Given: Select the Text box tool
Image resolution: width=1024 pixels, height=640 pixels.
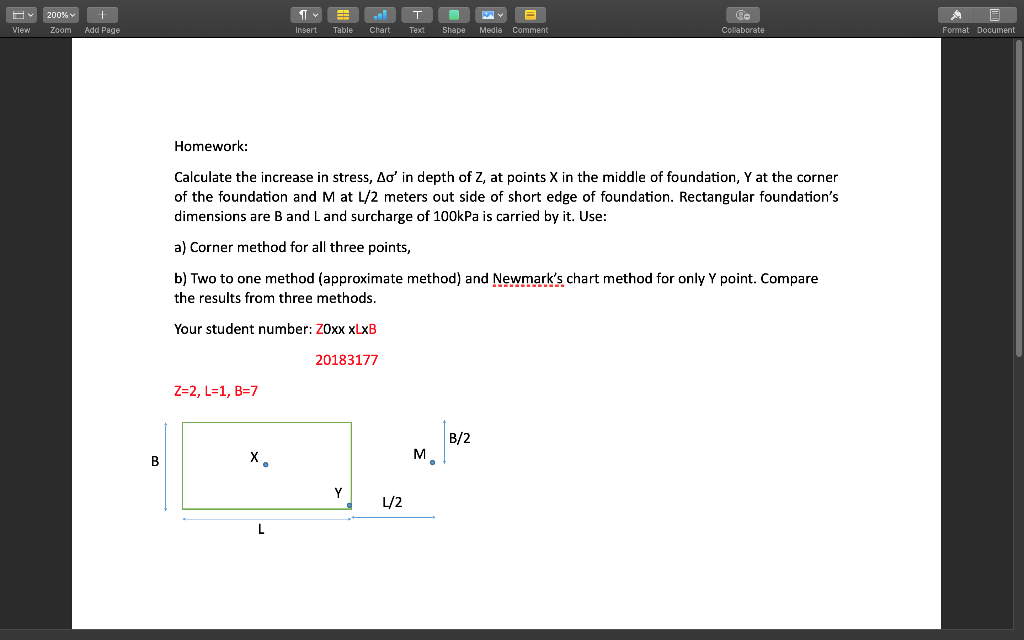Looking at the screenshot, I should point(416,14).
